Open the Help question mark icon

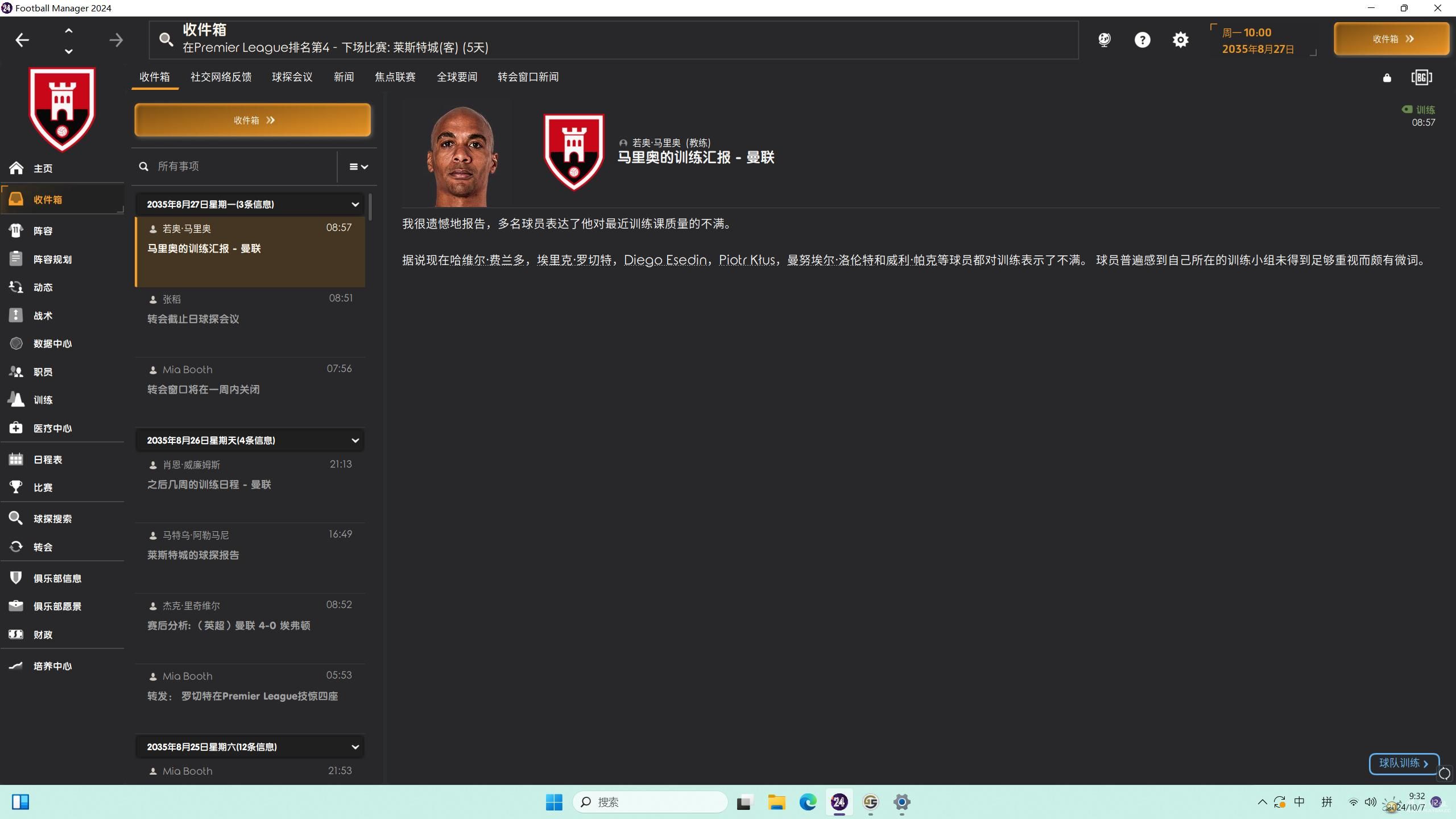point(1142,40)
